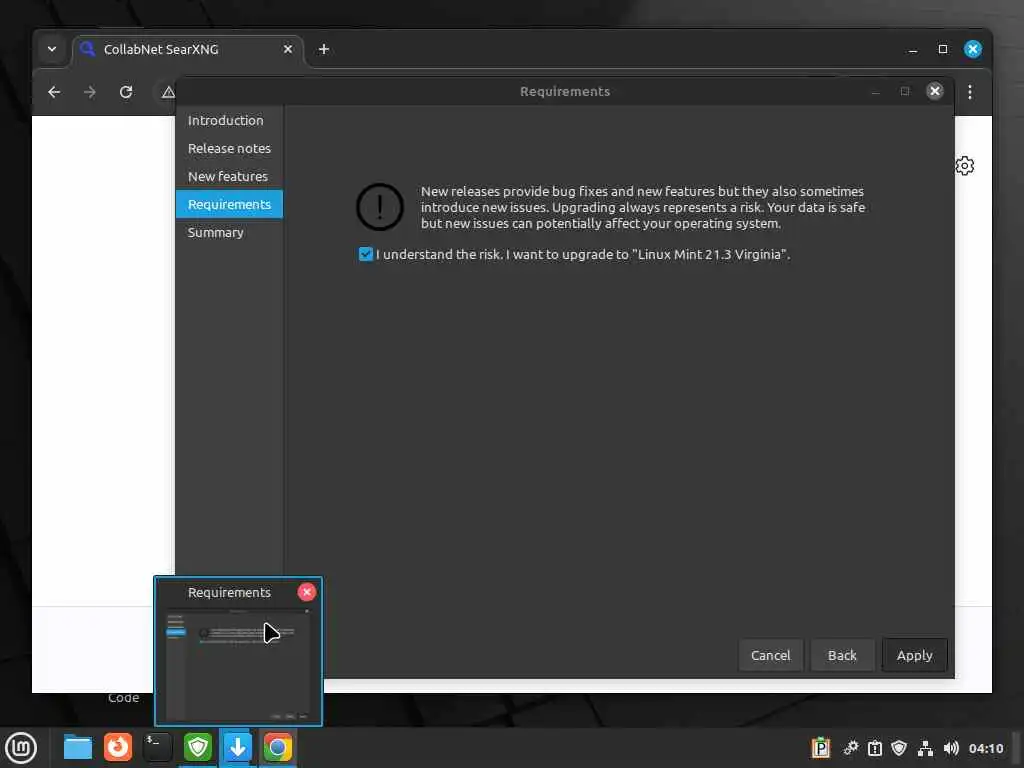
Task: Close the CollabNet SearXNG tab
Action: [x=287, y=49]
